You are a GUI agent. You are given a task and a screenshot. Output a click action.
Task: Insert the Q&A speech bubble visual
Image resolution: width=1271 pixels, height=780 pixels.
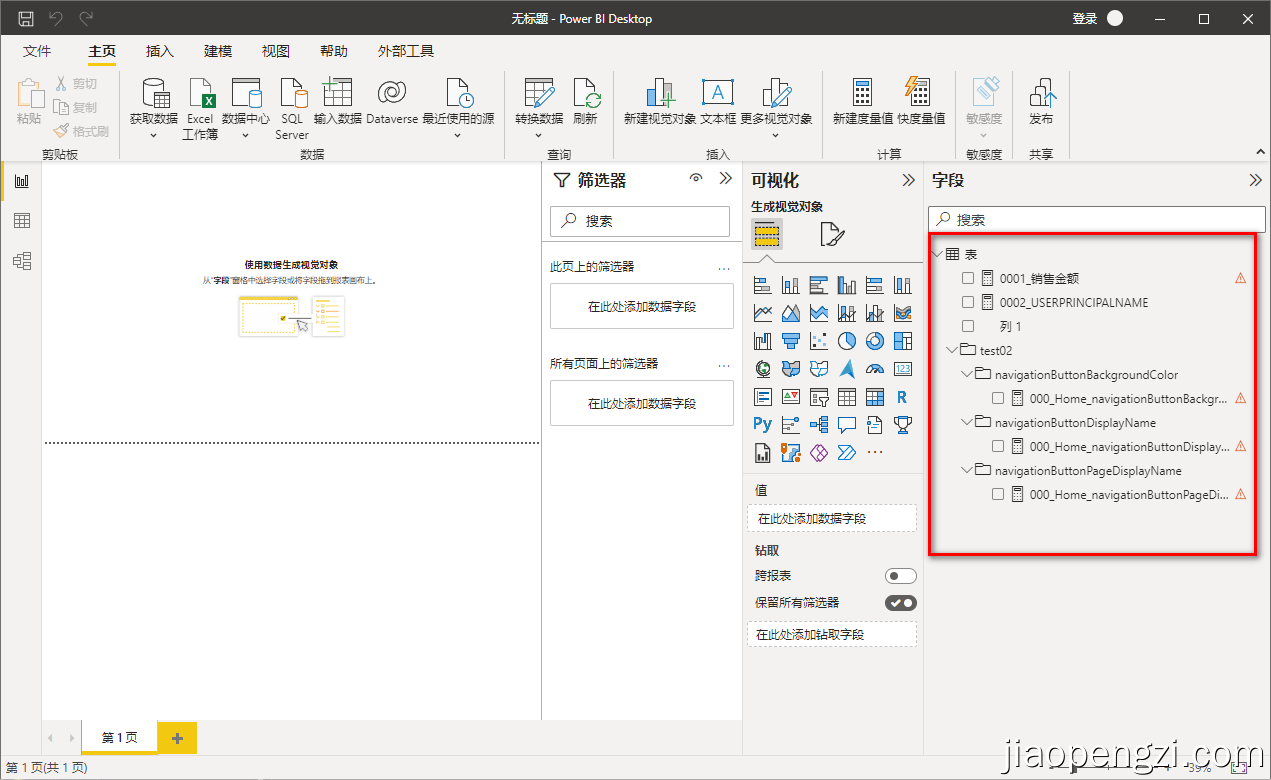click(x=847, y=425)
